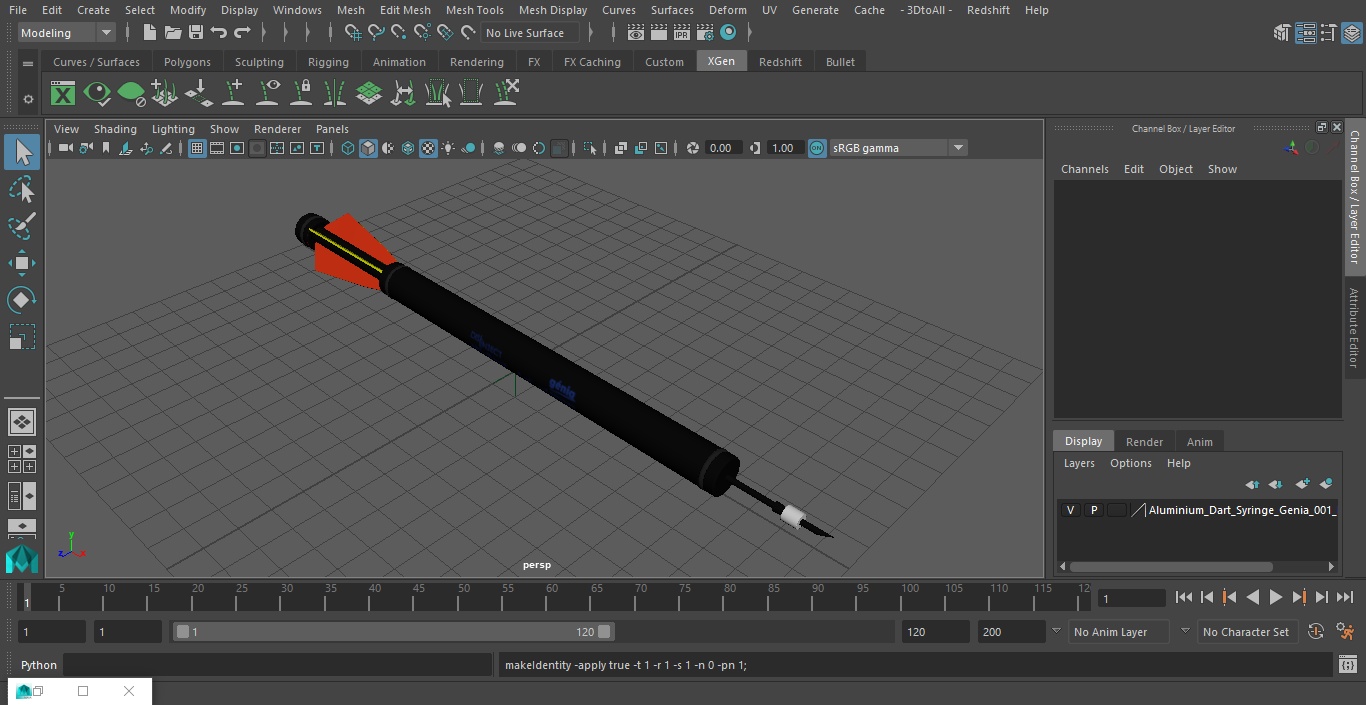Switch to single-pane layout icon

point(22,422)
